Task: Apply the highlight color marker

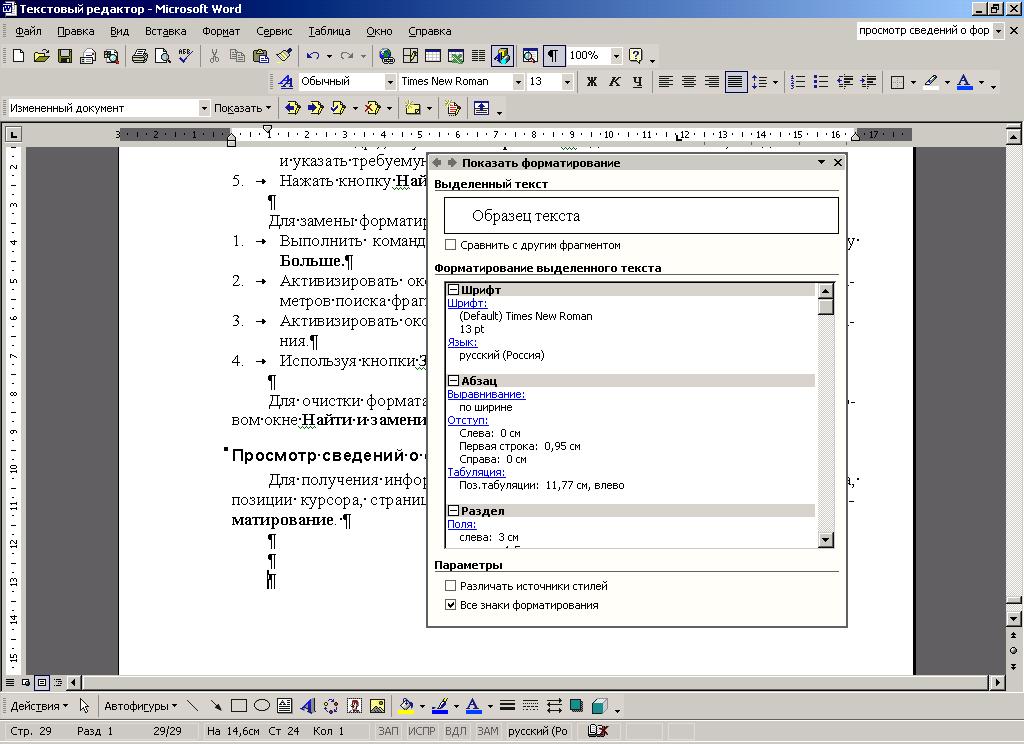Action: [931, 82]
